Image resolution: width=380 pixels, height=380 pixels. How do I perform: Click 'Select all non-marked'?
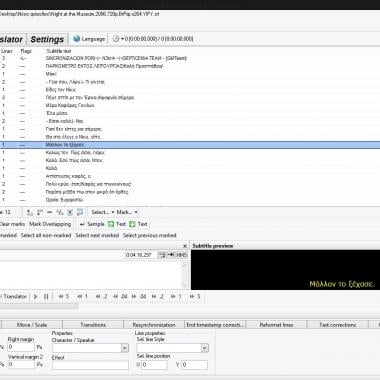(x=46, y=235)
